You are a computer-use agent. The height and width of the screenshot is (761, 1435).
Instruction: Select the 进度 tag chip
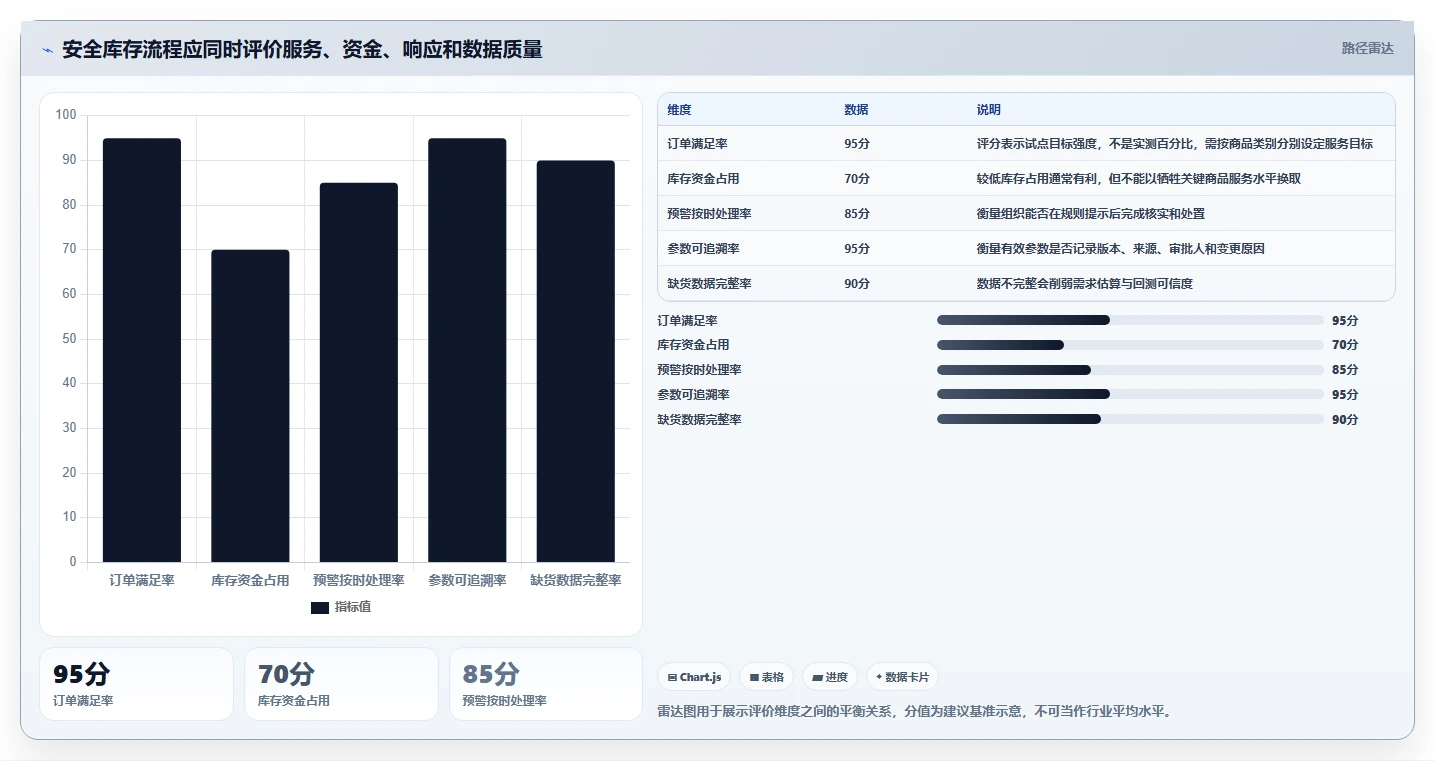[x=830, y=677]
